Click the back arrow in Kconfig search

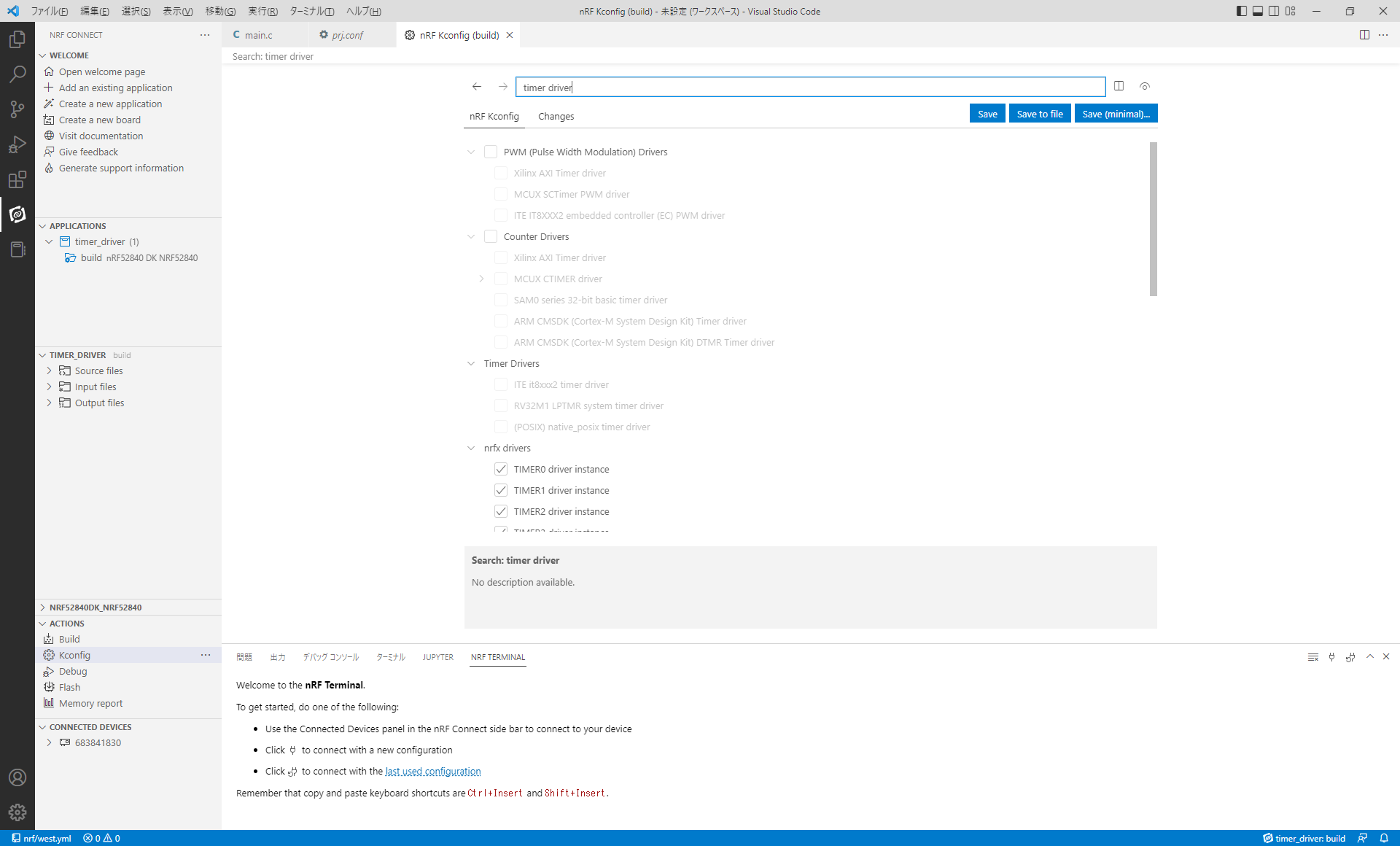point(477,87)
